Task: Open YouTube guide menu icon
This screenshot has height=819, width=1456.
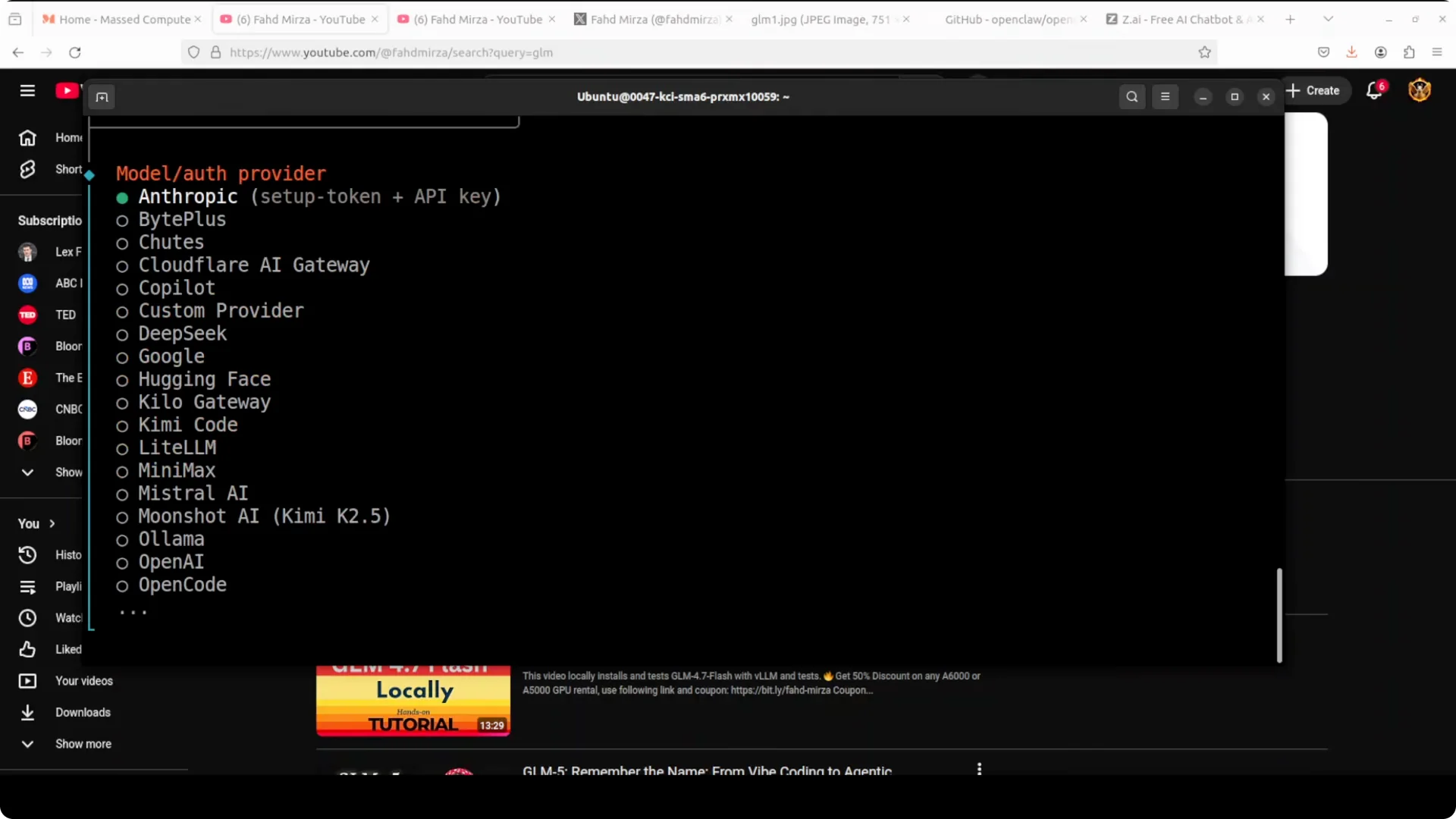Action: [27, 91]
